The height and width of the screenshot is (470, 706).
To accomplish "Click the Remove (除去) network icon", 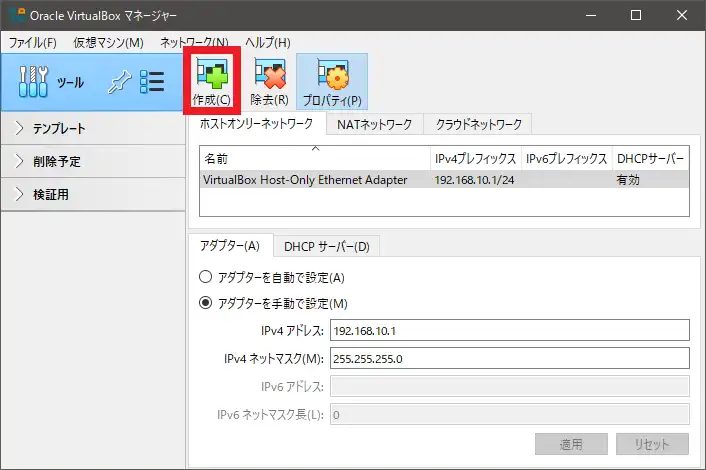I will coord(269,81).
